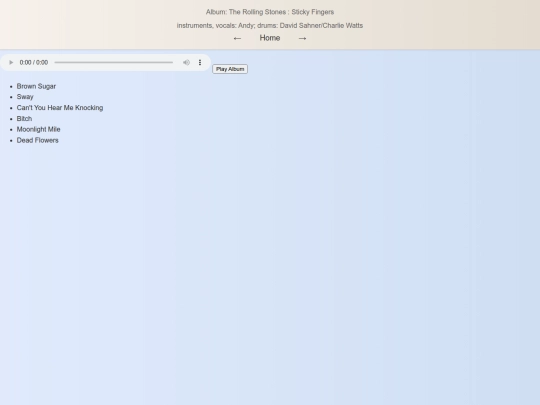
Task: Go to the next album with right arrow
Action: (x=302, y=38)
